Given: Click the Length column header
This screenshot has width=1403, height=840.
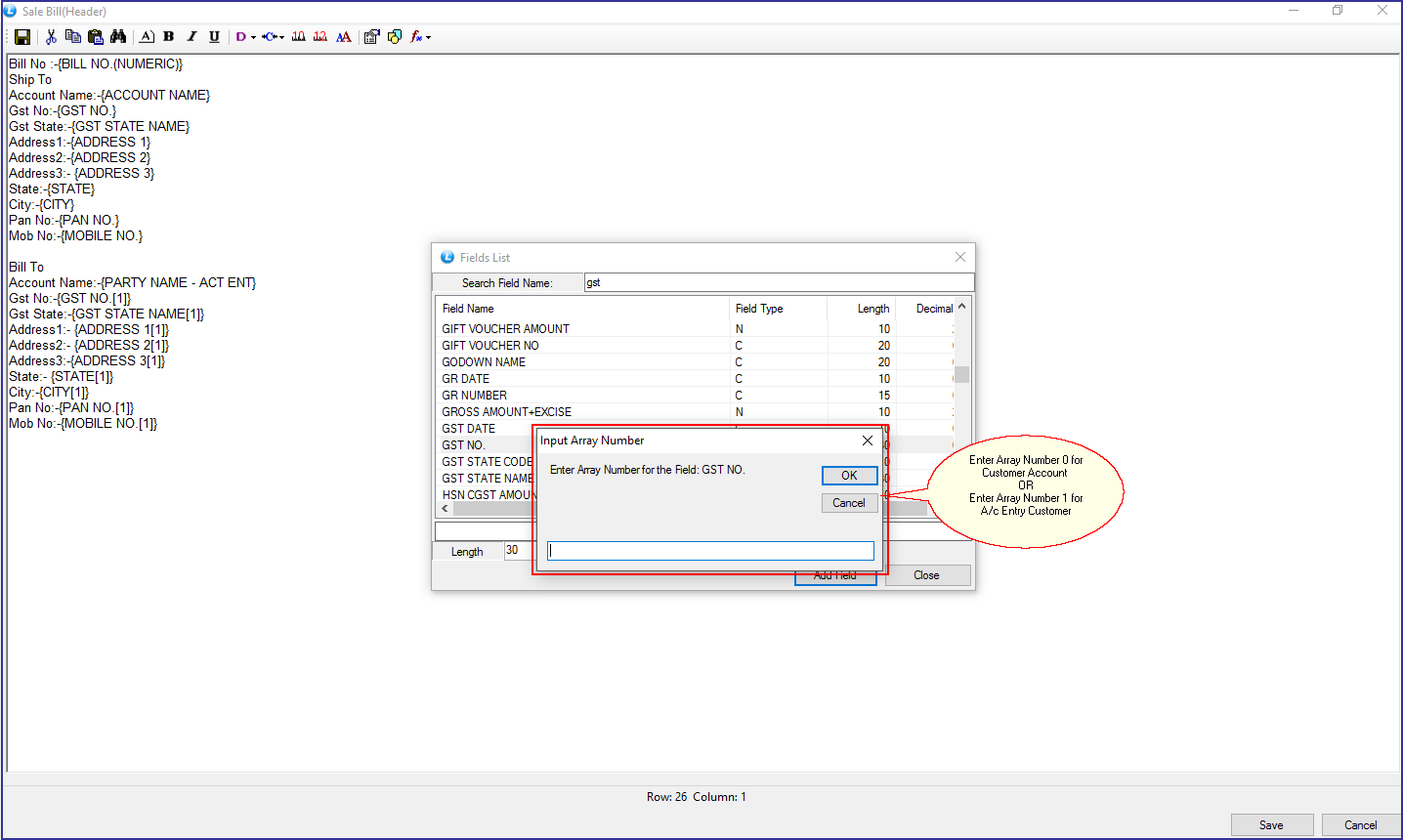Looking at the screenshot, I should click(x=861, y=309).
